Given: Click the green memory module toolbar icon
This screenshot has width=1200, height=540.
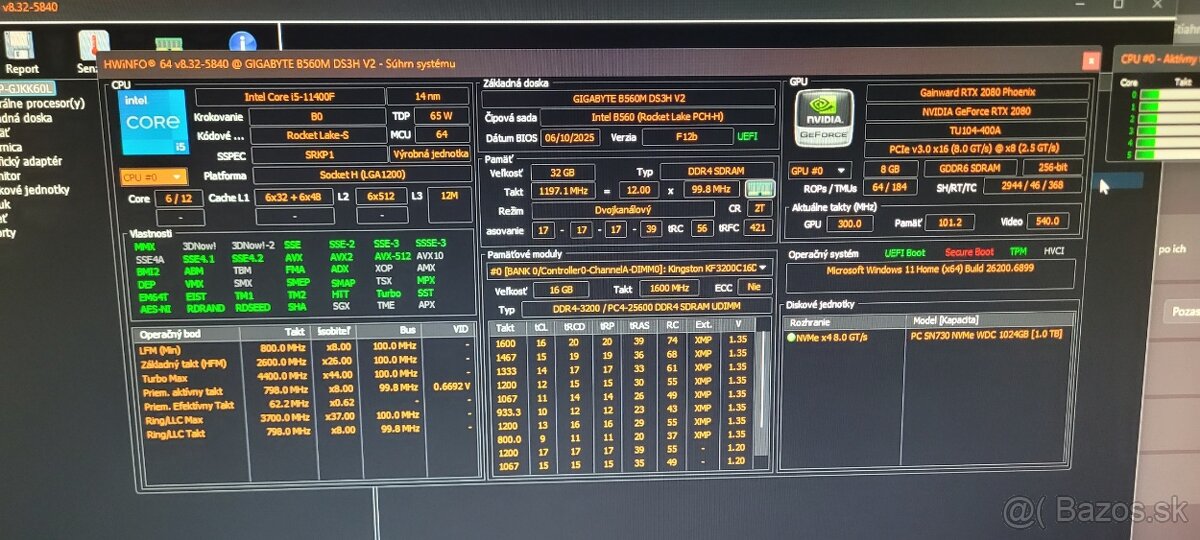Looking at the screenshot, I should 168,45.
